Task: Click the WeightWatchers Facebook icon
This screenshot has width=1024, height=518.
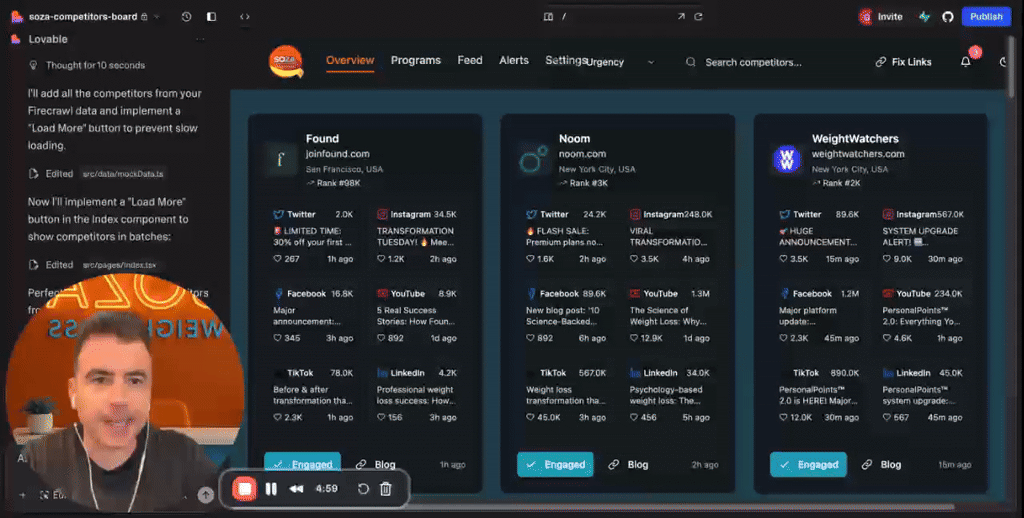Action: click(784, 293)
